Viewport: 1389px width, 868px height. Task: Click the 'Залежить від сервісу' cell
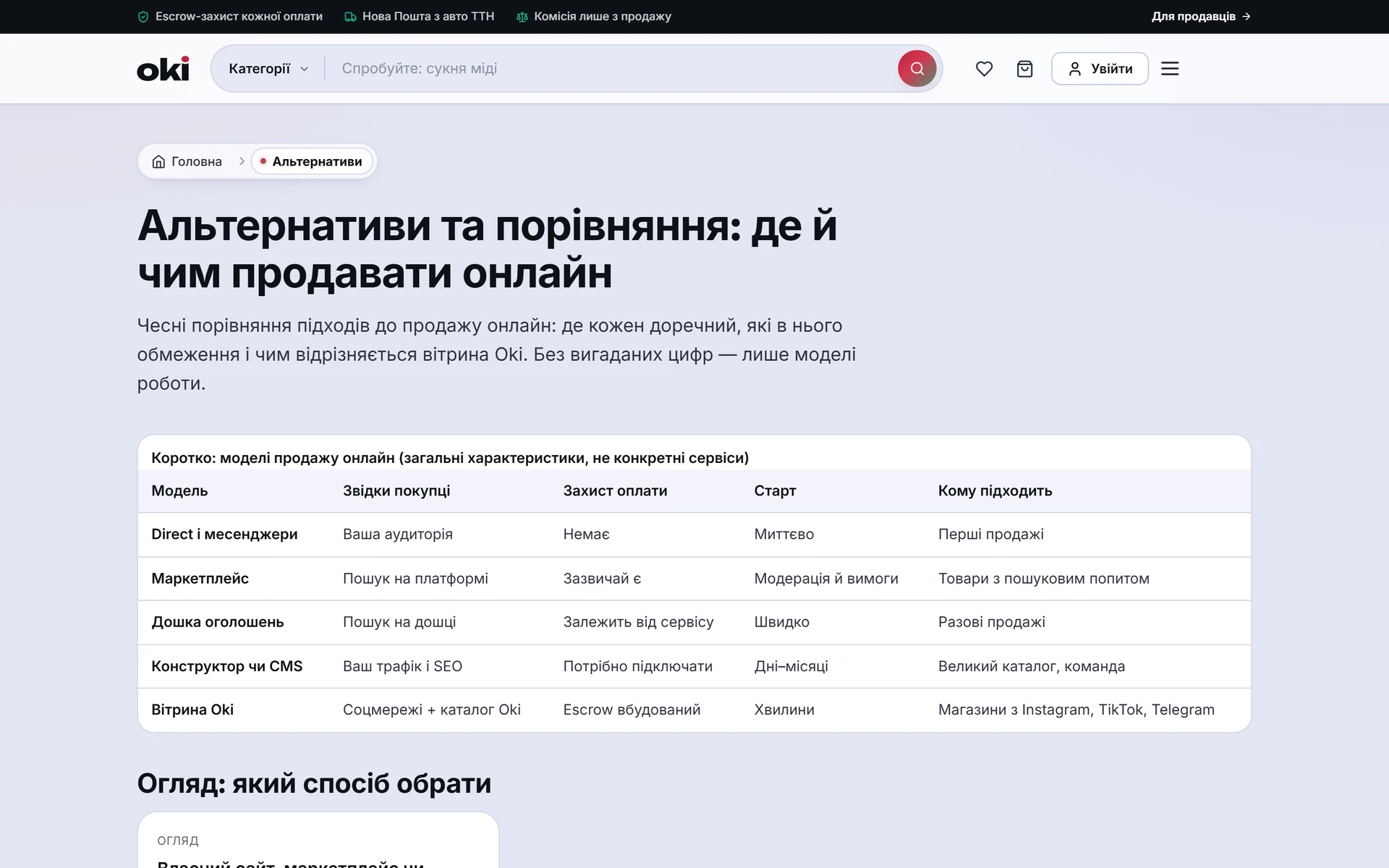click(638, 622)
